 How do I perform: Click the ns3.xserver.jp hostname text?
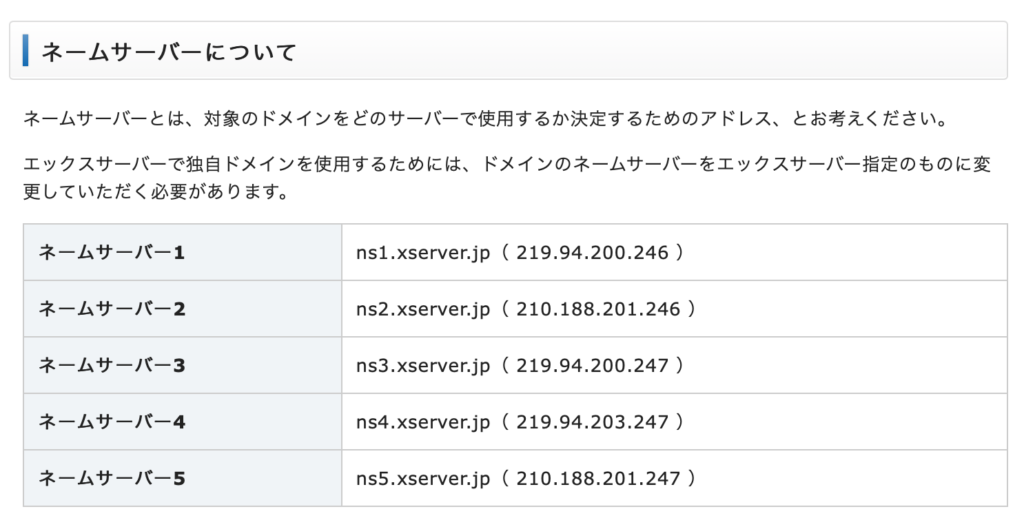pos(423,366)
